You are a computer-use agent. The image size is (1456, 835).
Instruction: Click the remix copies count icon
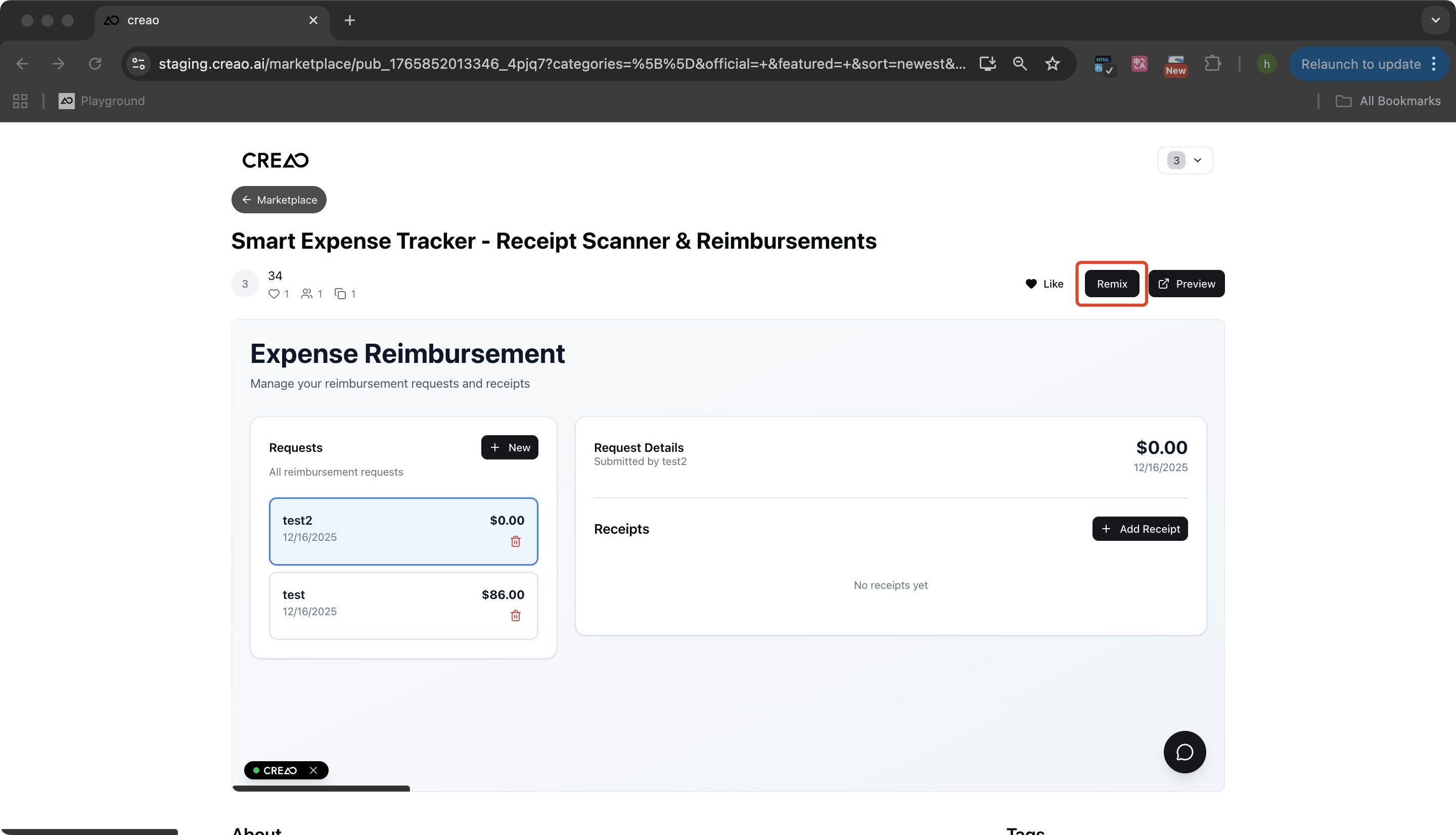pyautogui.click(x=340, y=294)
